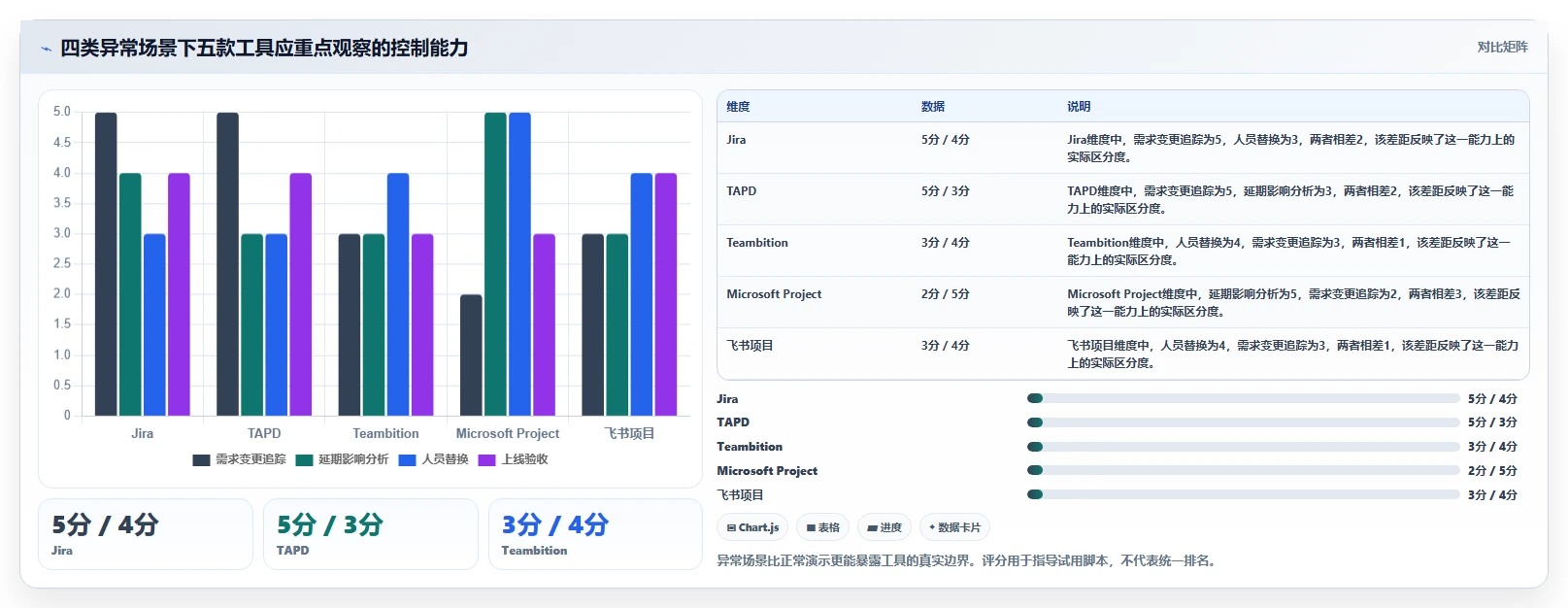The image size is (1568, 608).
Task: Click the Teambition progress bar
Action: click(1244, 447)
